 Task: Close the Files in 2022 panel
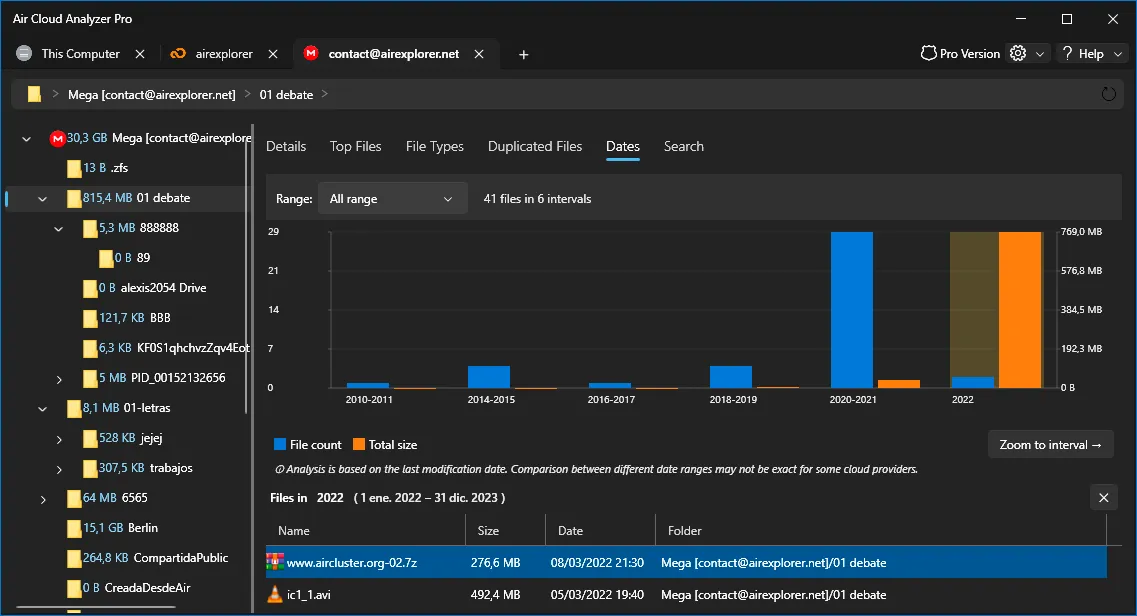click(x=1104, y=498)
